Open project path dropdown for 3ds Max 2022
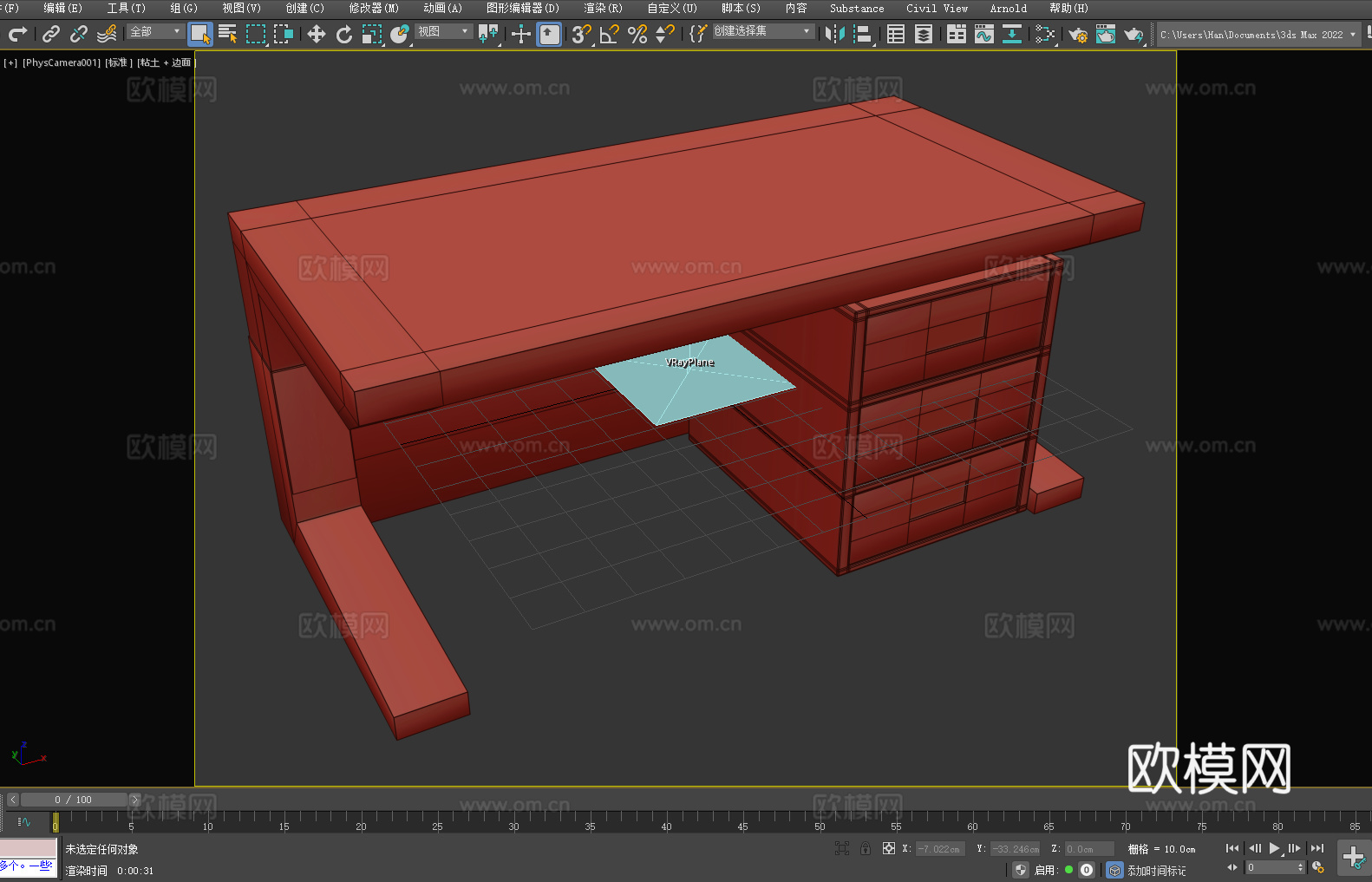Screen dimensions: 1372x882 tap(1258, 35)
